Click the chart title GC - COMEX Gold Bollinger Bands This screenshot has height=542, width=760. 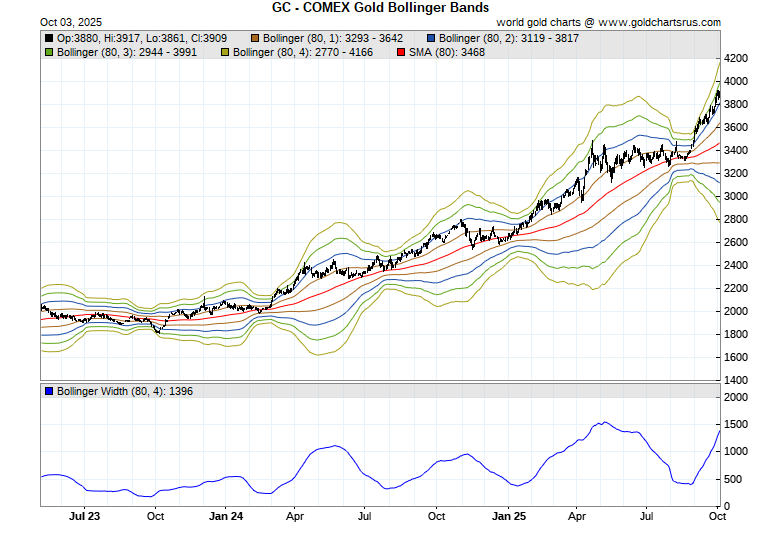(381, 7)
